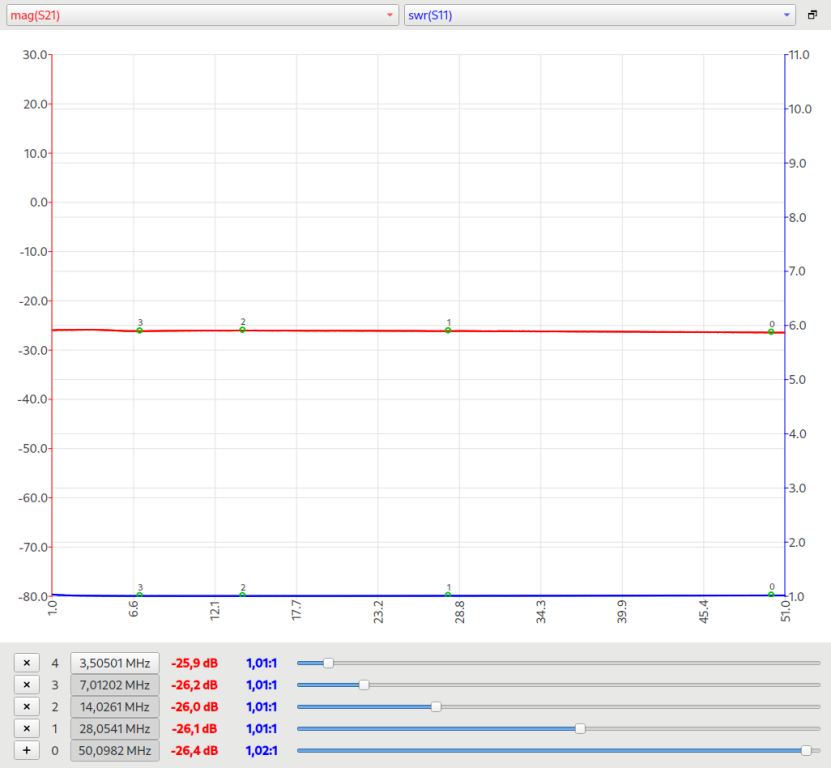The image size is (831, 768).
Task: Select marker 1 on the blue SWR trace
Action: coord(448,595)
